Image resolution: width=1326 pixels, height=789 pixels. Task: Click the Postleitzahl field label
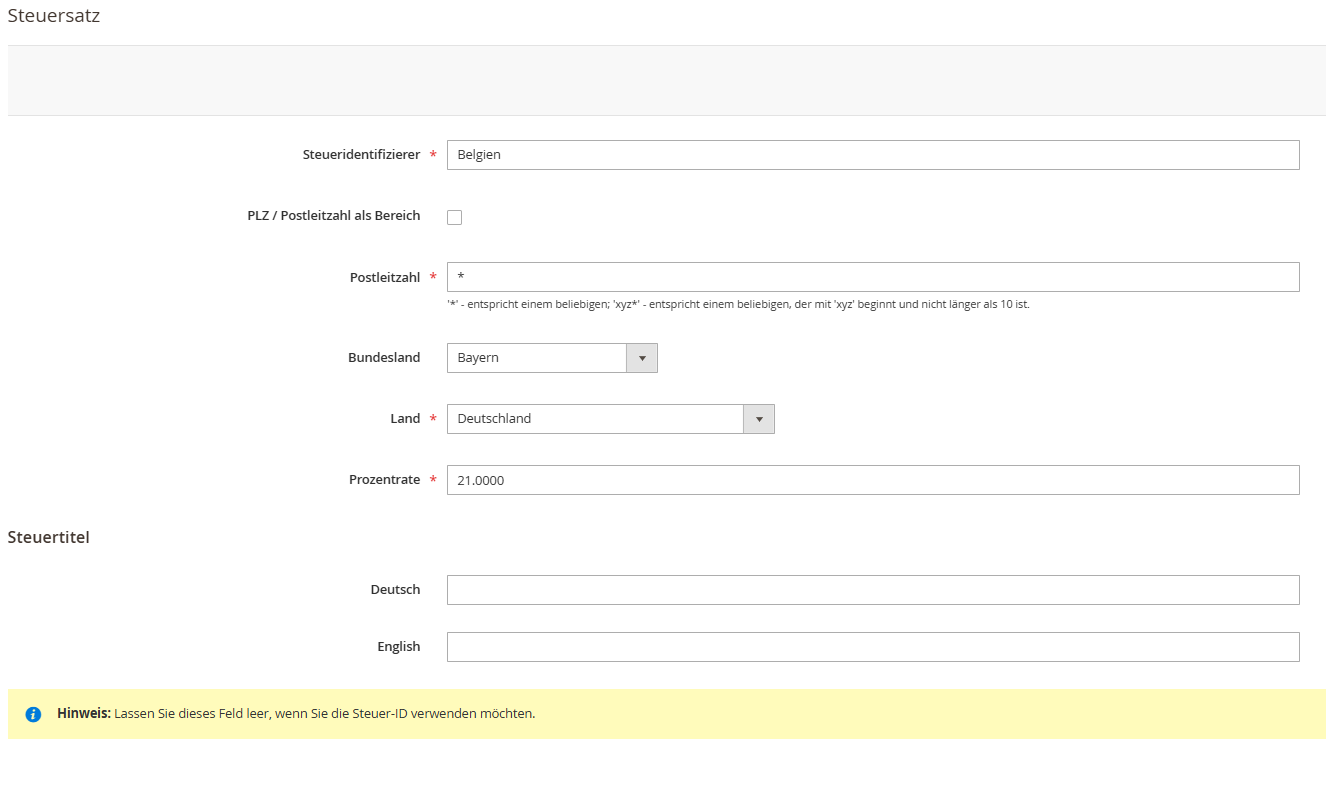(x=385, y=277)
